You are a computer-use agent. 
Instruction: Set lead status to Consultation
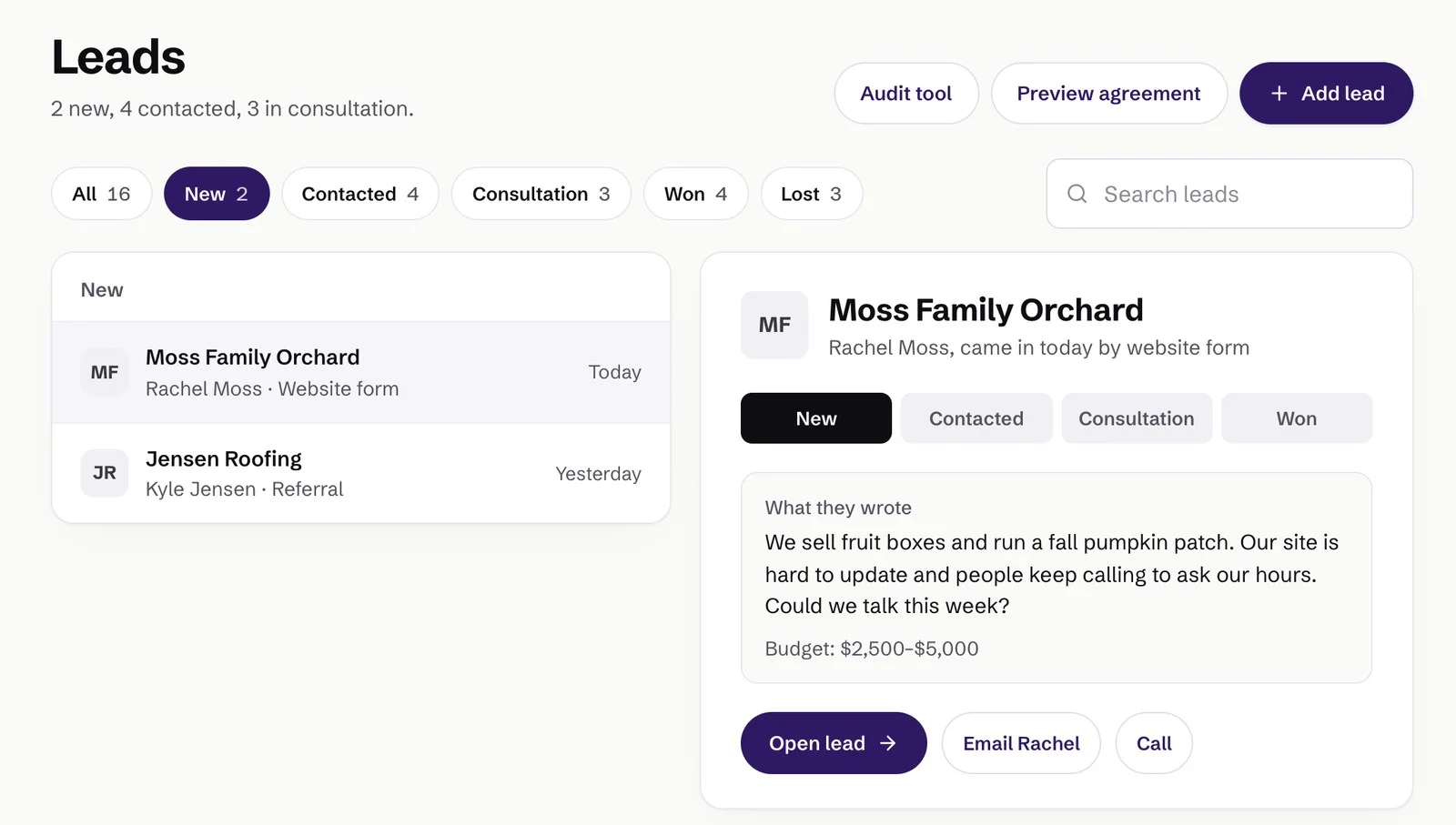click(x=1137, y=418)
